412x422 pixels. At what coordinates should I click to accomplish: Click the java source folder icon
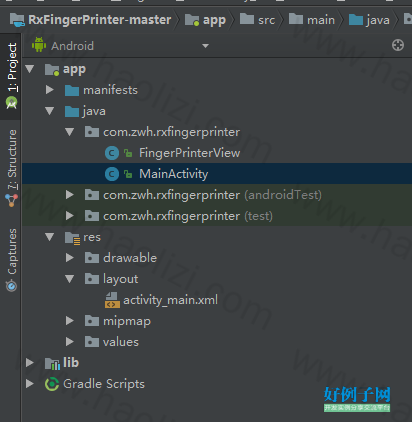[x=72, y=111]
